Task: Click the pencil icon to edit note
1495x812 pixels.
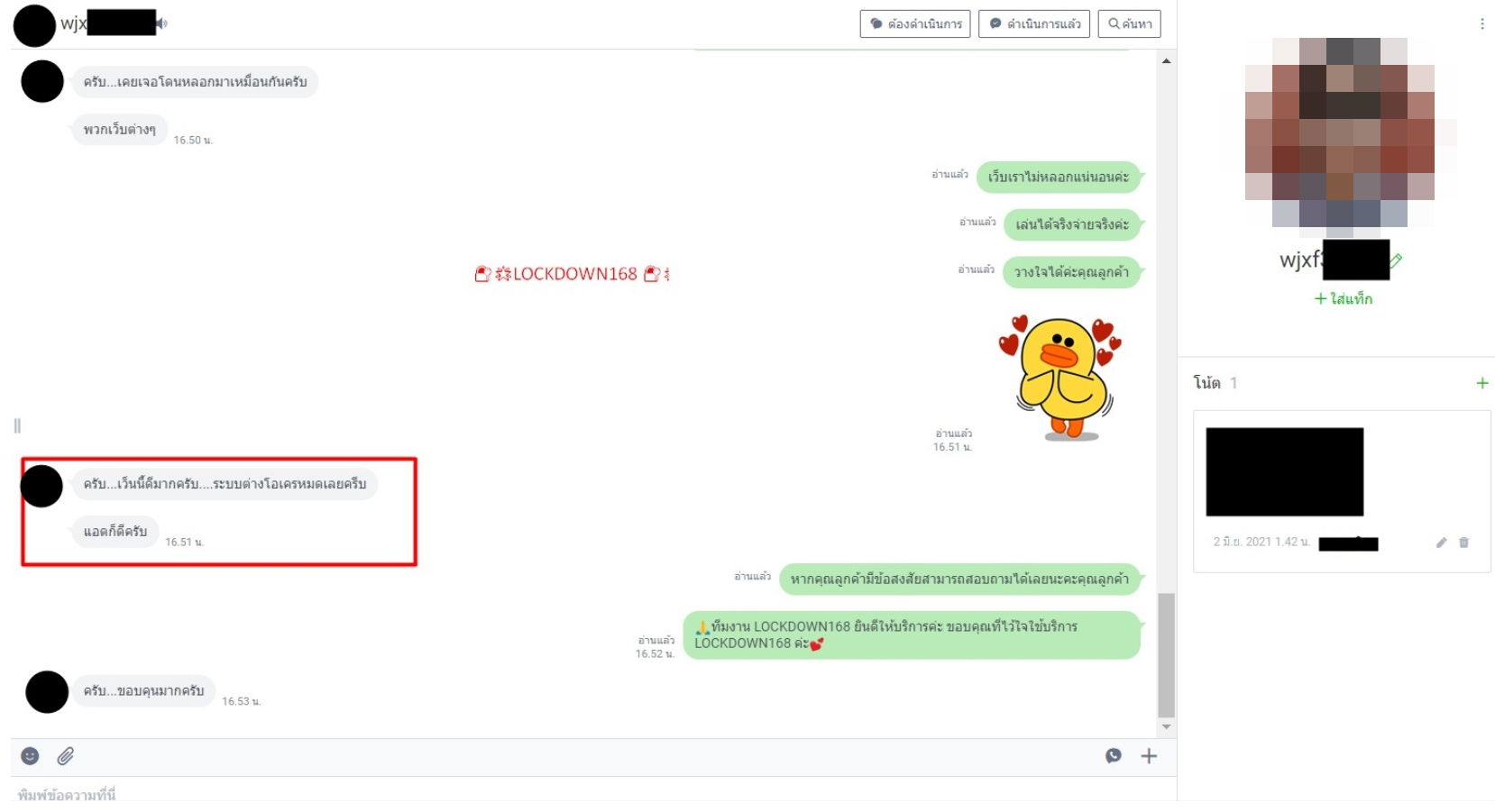Action: tap(1441, 543)
